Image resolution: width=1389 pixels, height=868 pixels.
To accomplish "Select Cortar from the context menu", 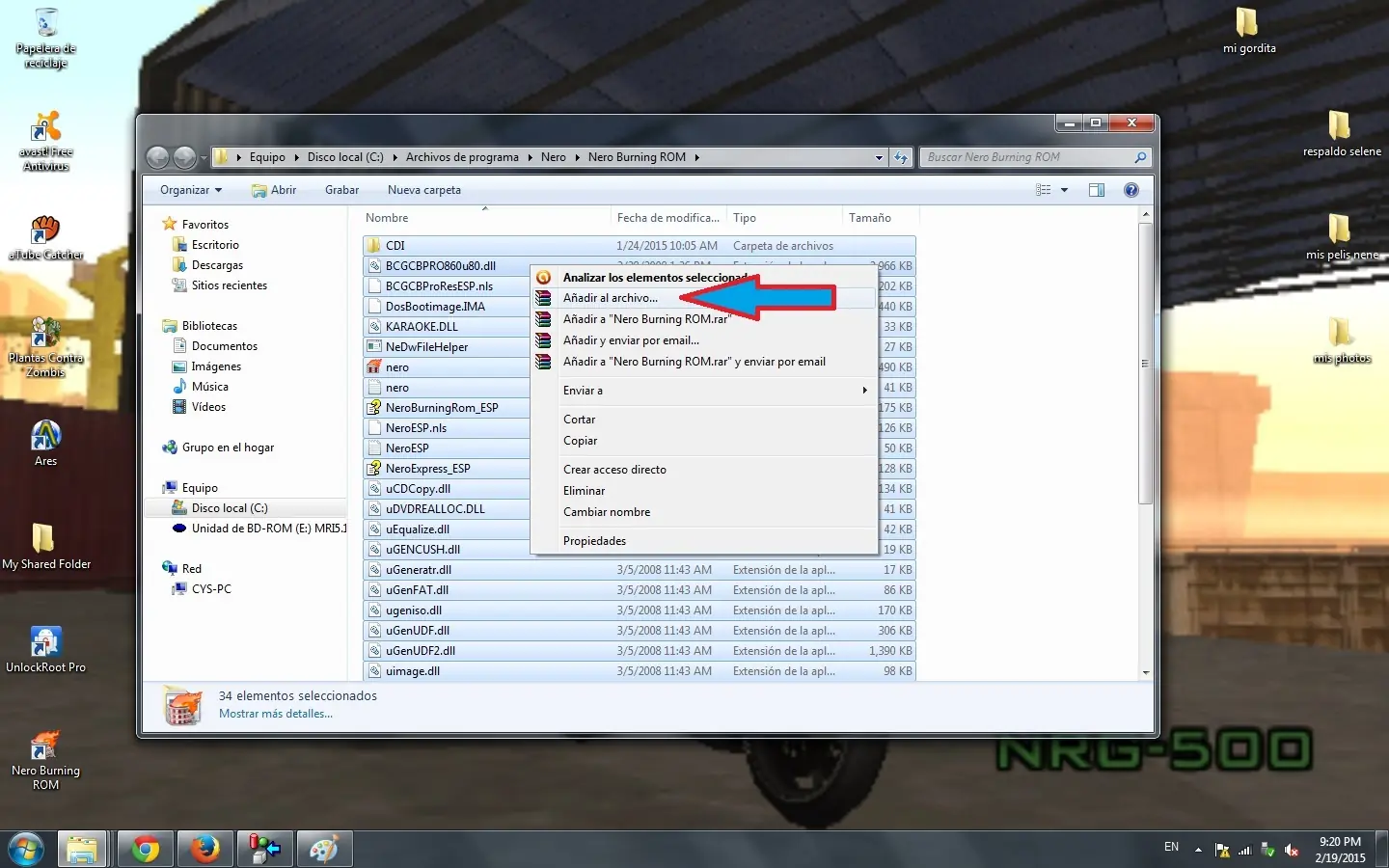I will (704, 420).
